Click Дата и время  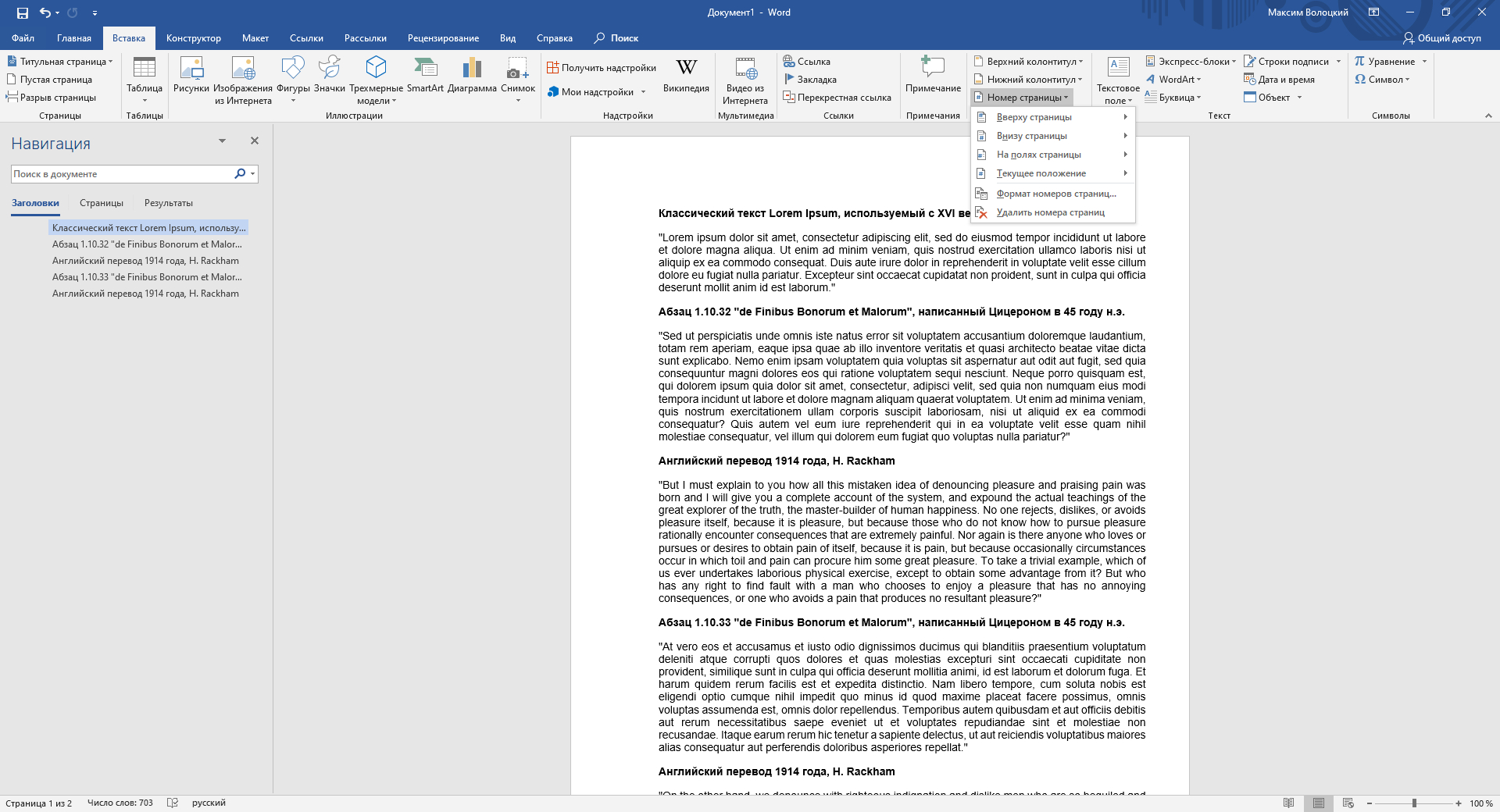1280,80
